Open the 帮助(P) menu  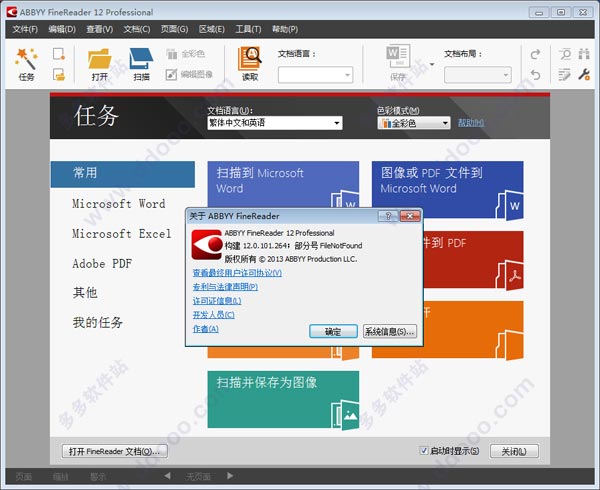(x=285, y=29)
